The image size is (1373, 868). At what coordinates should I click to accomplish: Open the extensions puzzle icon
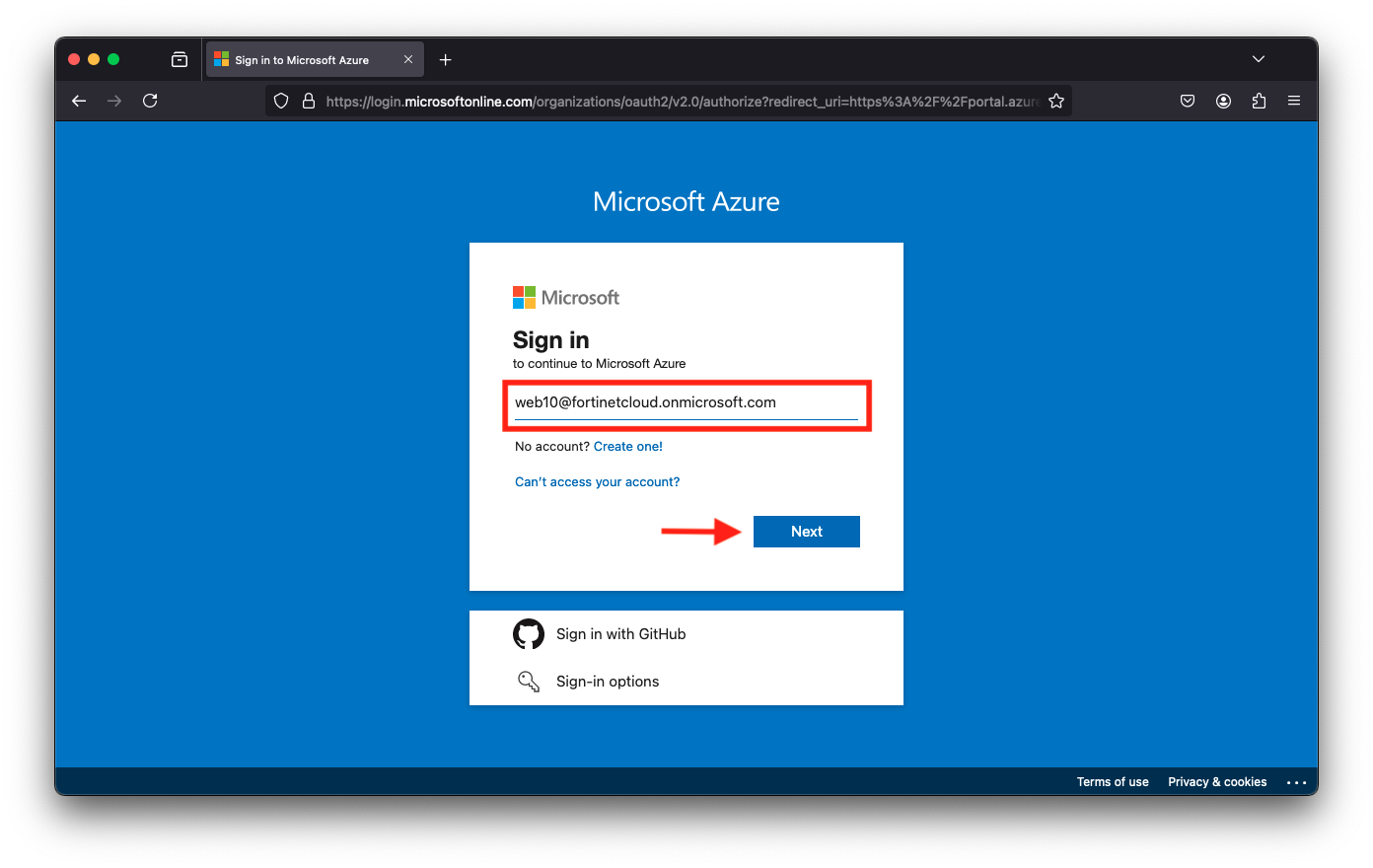[1259, 101]
